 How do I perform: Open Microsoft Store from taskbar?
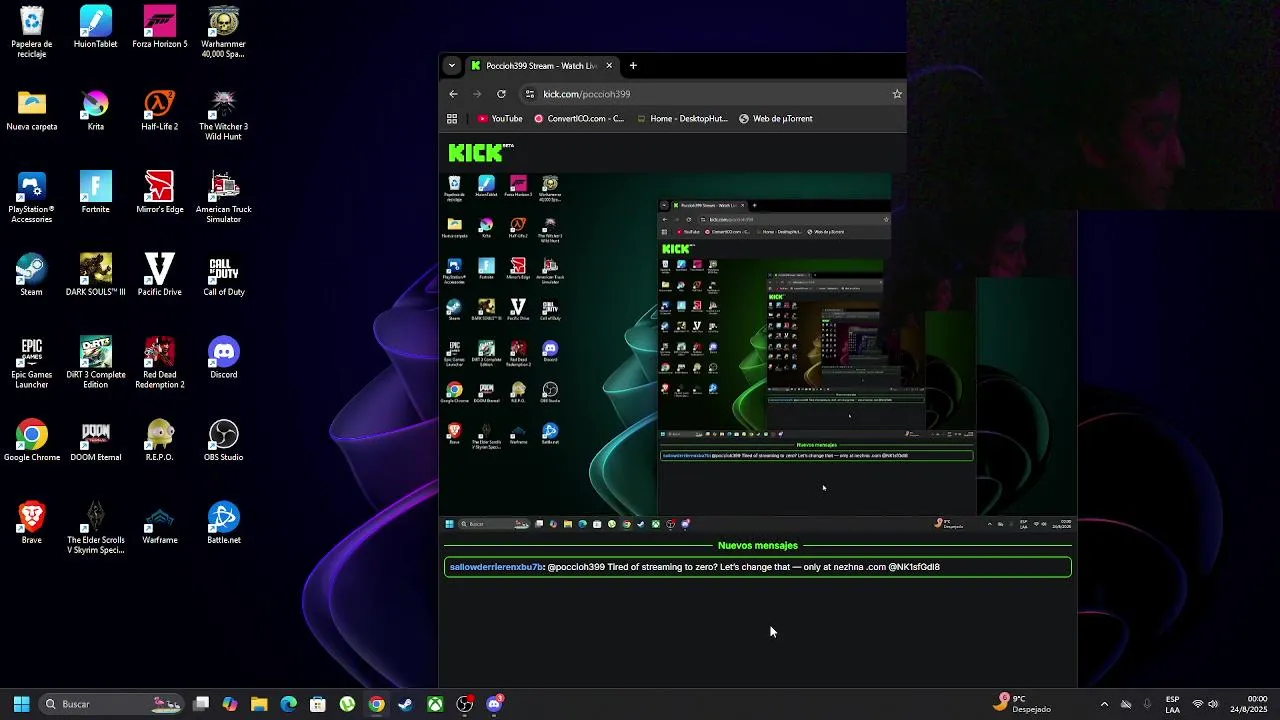318,704
